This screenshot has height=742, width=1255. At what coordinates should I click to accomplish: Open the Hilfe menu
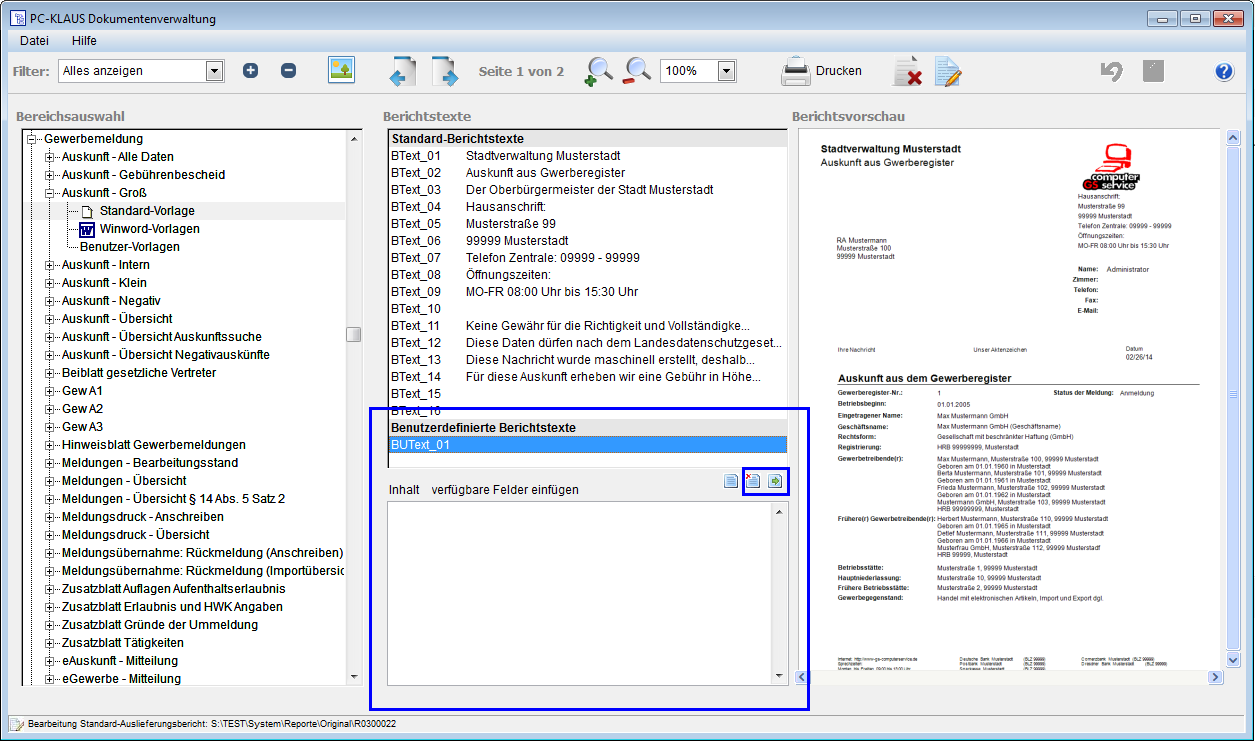click(x=84, y=41)
